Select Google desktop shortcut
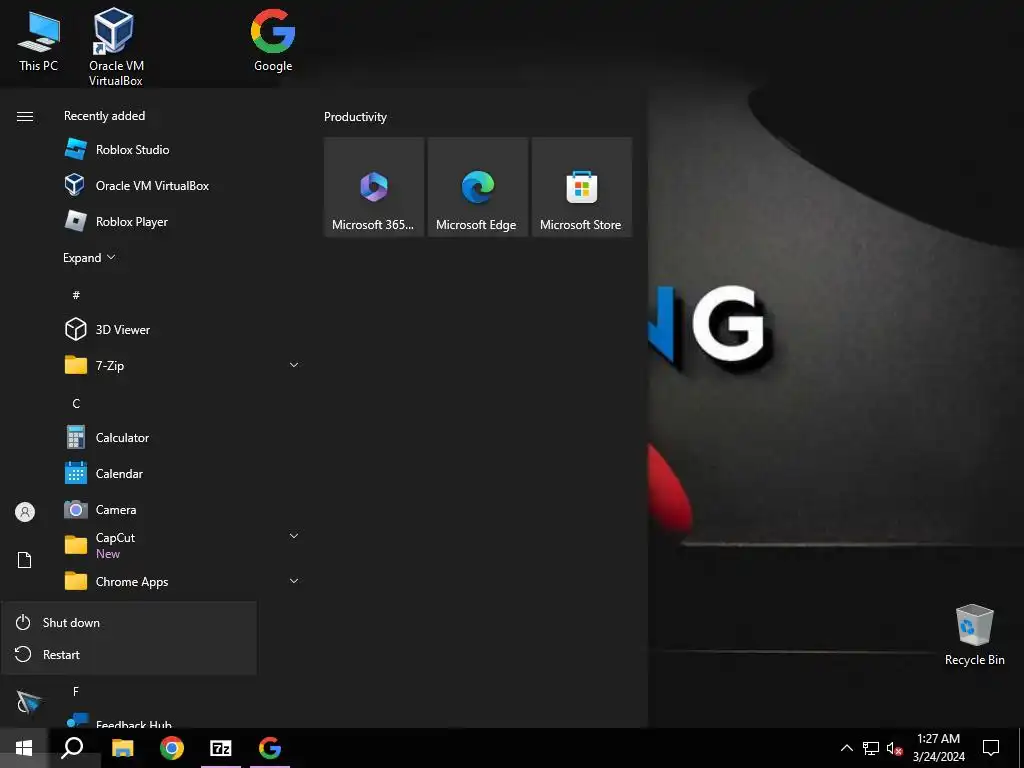 click(273, 40)
